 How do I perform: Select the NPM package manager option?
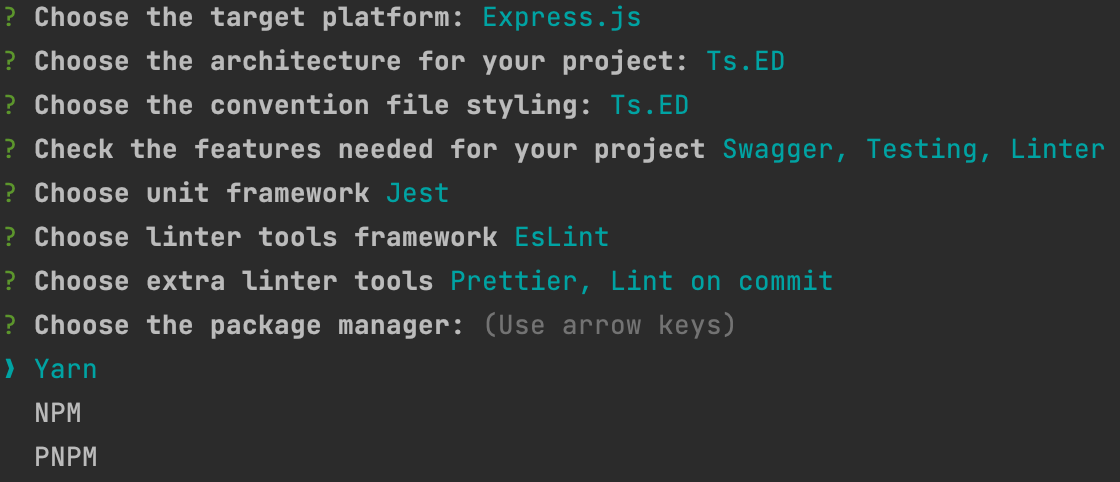[58, 413]
